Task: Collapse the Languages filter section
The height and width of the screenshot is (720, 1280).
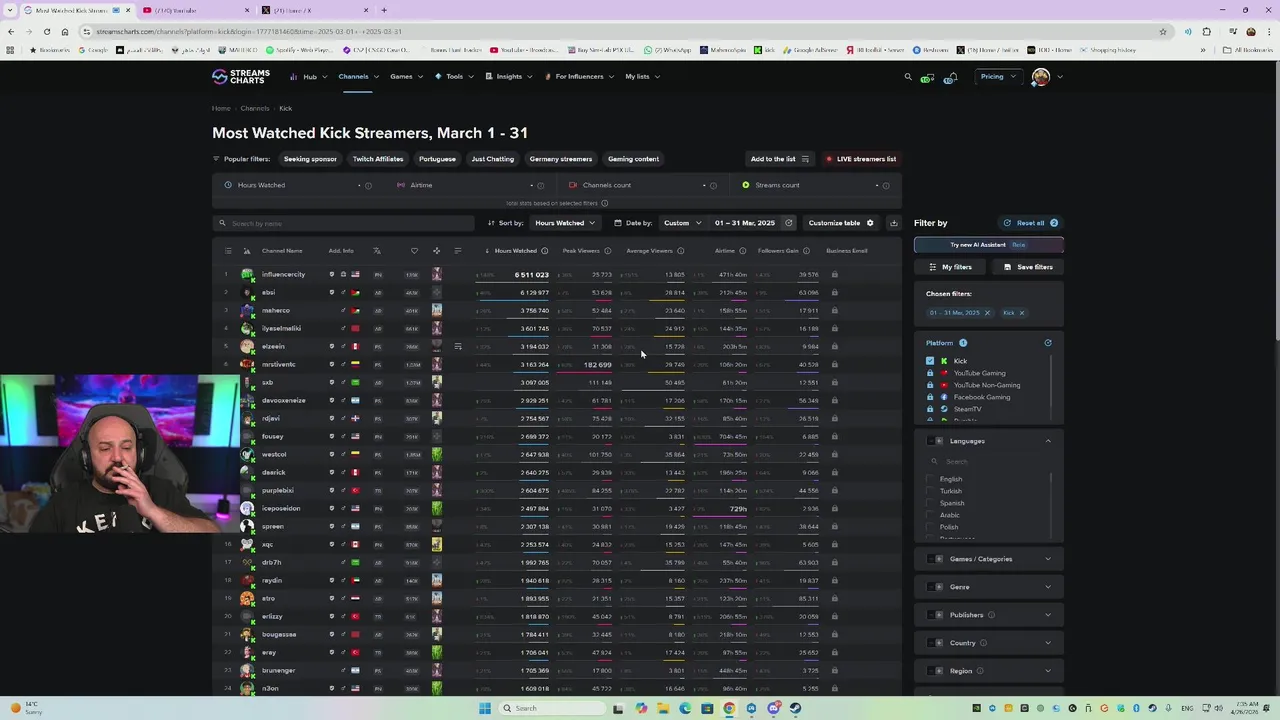Action: coord(1048,441)
